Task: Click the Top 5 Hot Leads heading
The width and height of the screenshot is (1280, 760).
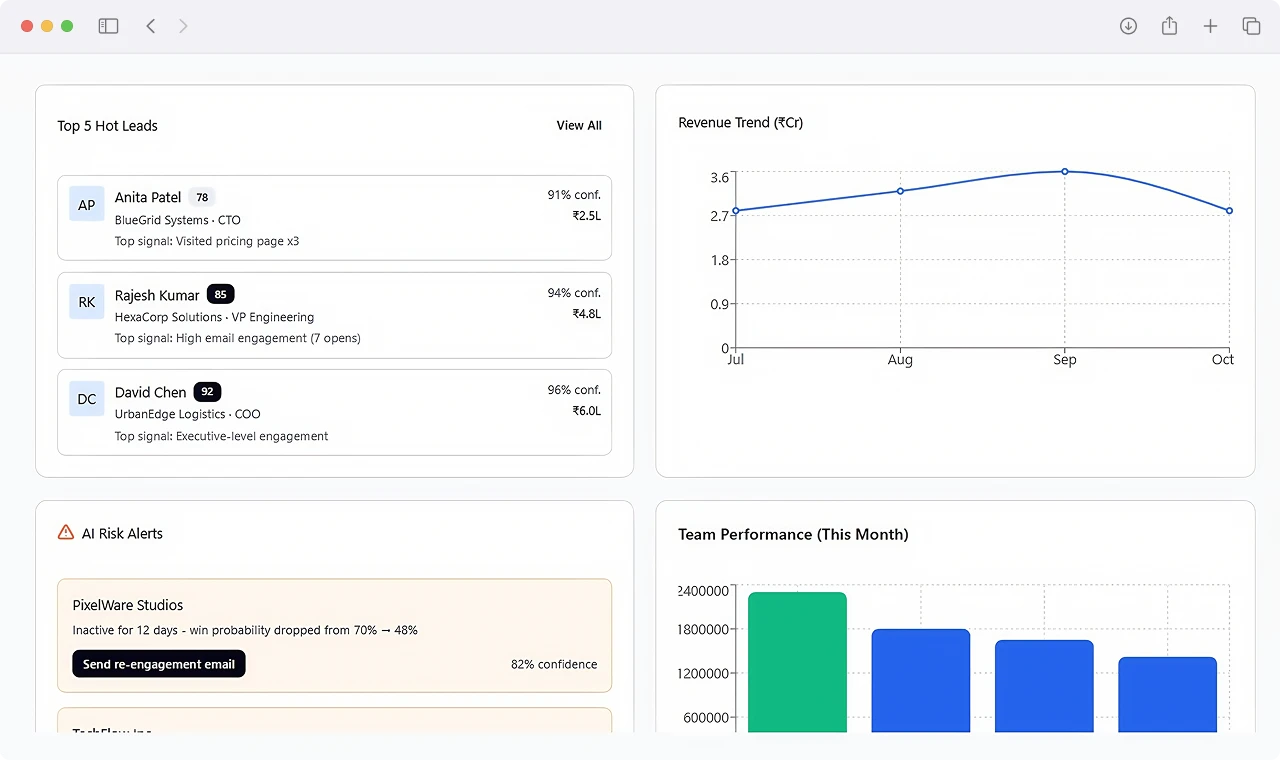Action: click(108, 126)
